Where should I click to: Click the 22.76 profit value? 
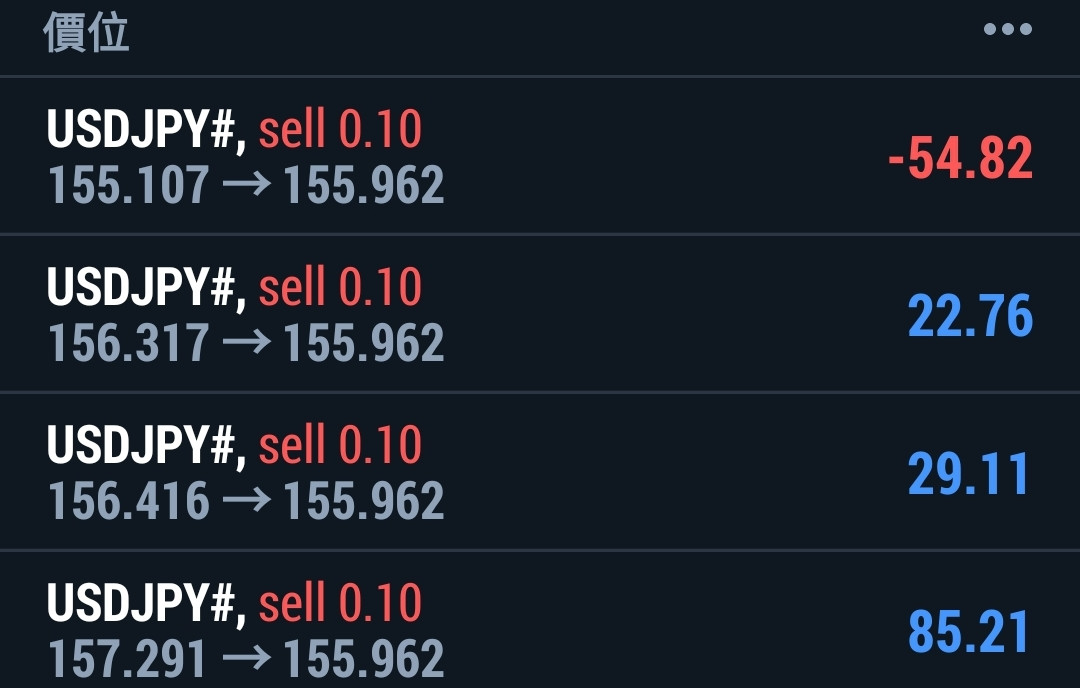[970, 317]
